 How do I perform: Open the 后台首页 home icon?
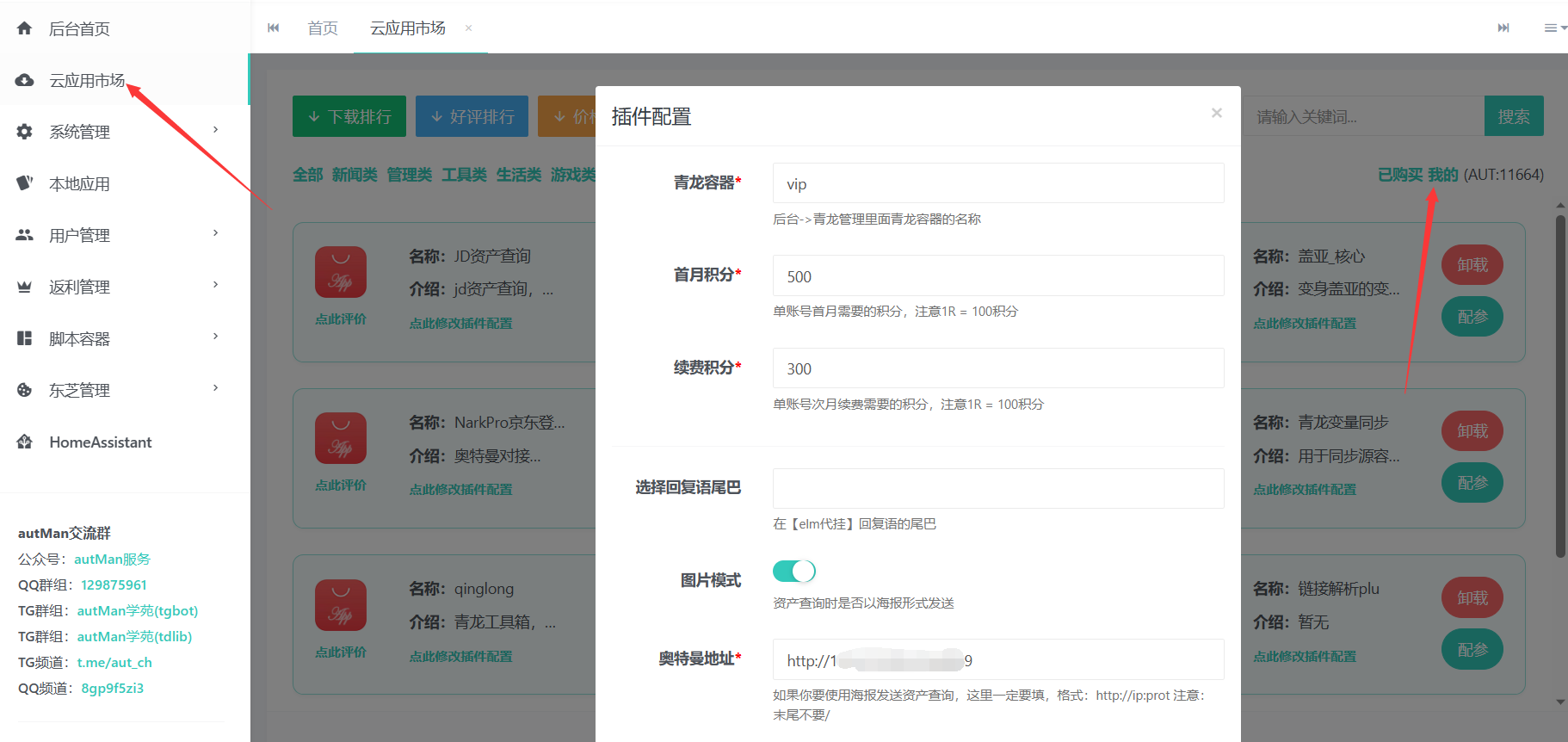[24, 28]
